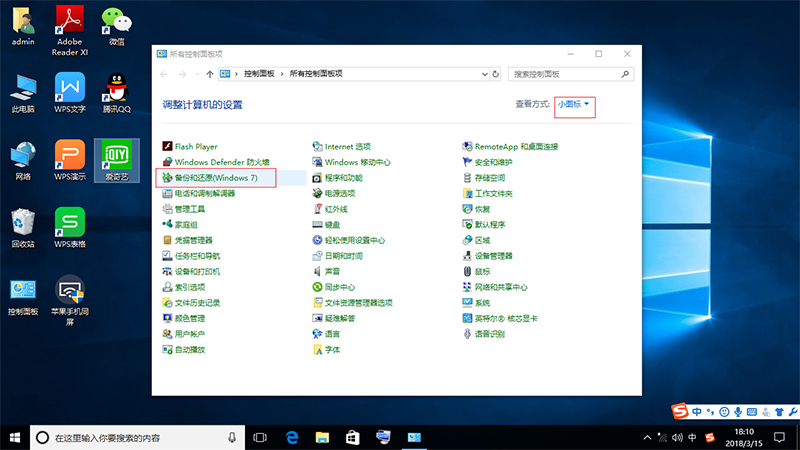The width and height of the screenshot is (800, 450).
Task: Click 所有控制面板项 breadcrumb segment
Action: [316, 74]
